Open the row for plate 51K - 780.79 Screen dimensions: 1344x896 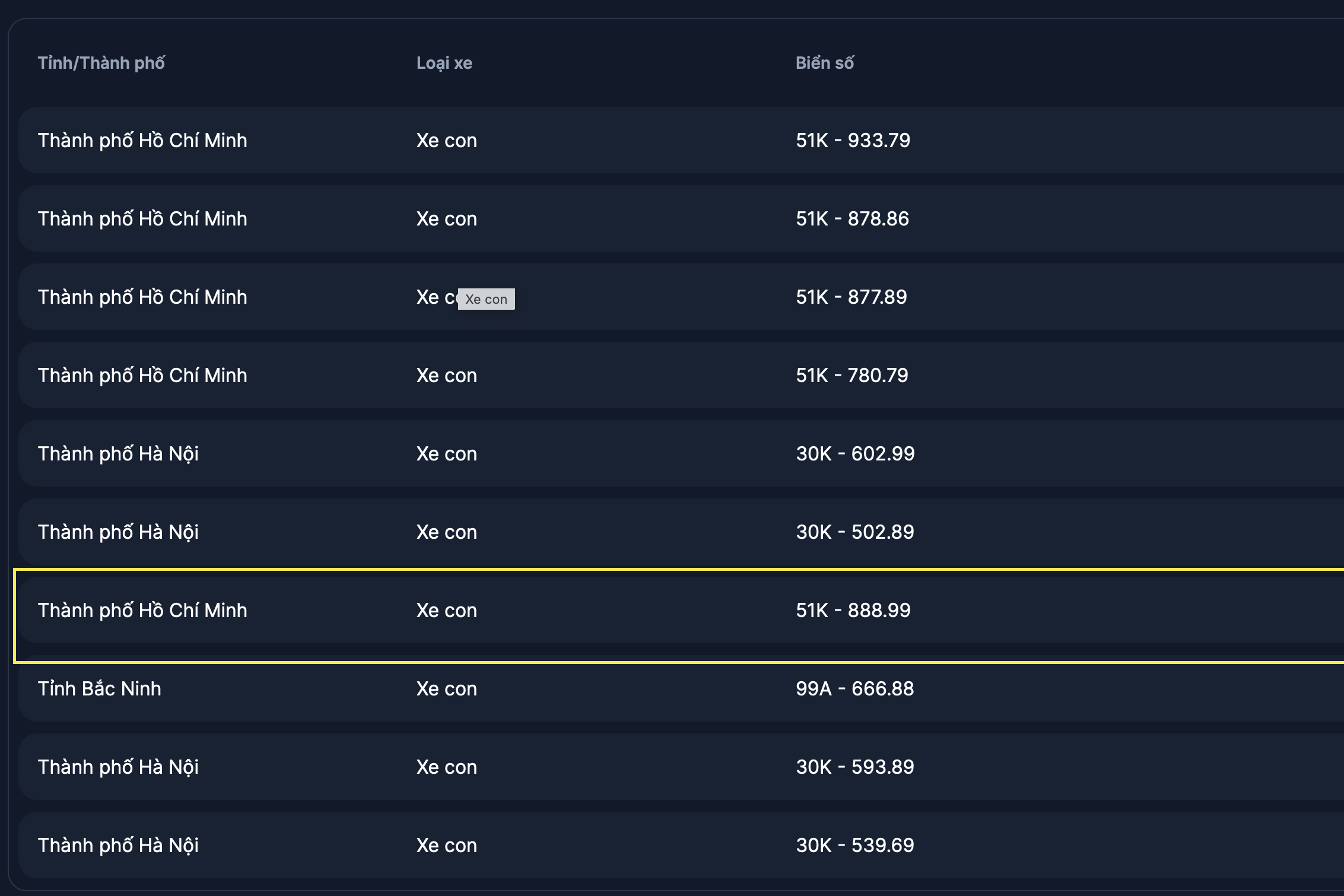pyautogui.click(x=851, y=376)
